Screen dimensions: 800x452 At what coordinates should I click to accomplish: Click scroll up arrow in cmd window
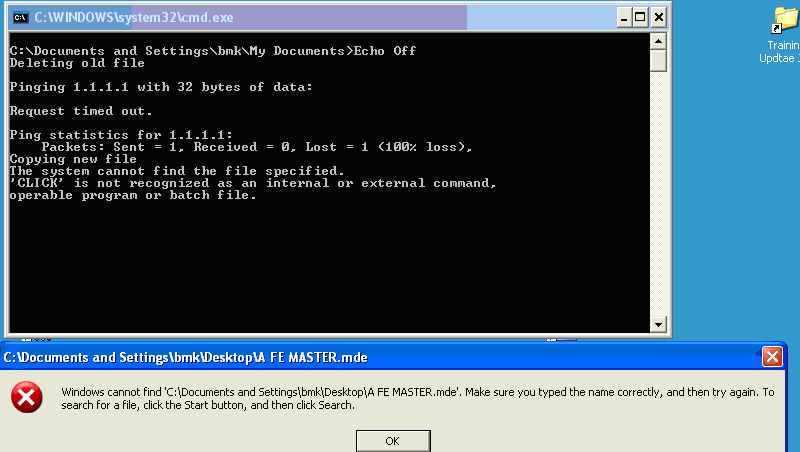click(658, 41)
